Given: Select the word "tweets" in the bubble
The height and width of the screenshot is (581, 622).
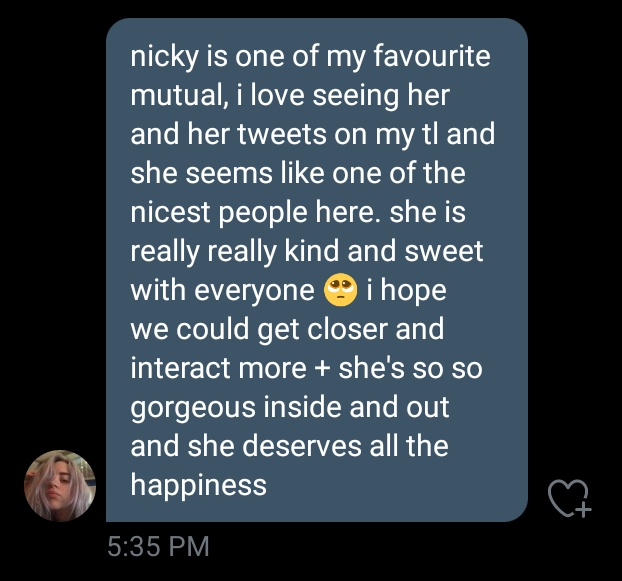Looking at the screenshot, I should tap(282, 134).
